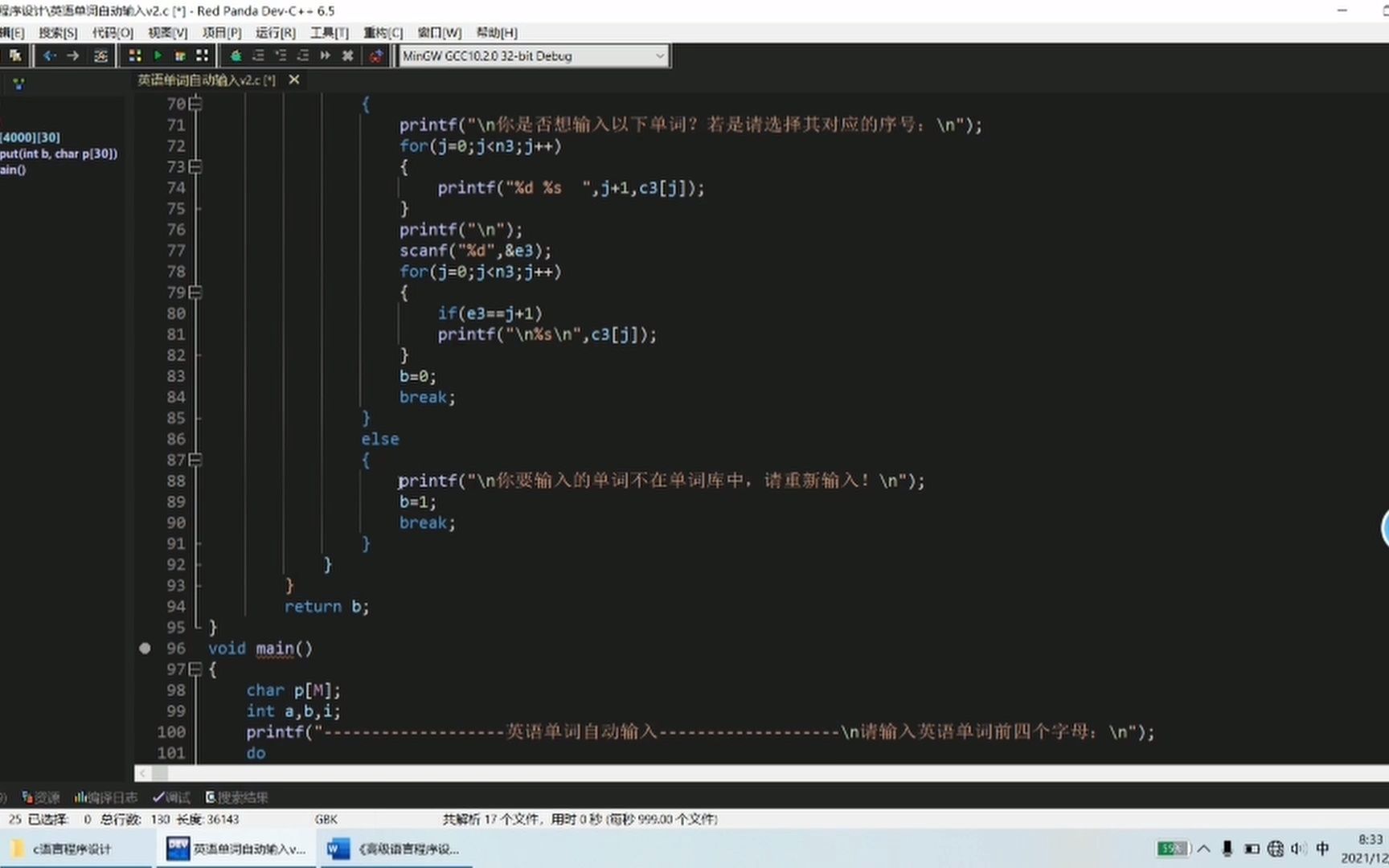Click the class browser icon in left panel
Image resolution: width=1389 pixels, height=868 pixels.
click(x=18, y=84)
